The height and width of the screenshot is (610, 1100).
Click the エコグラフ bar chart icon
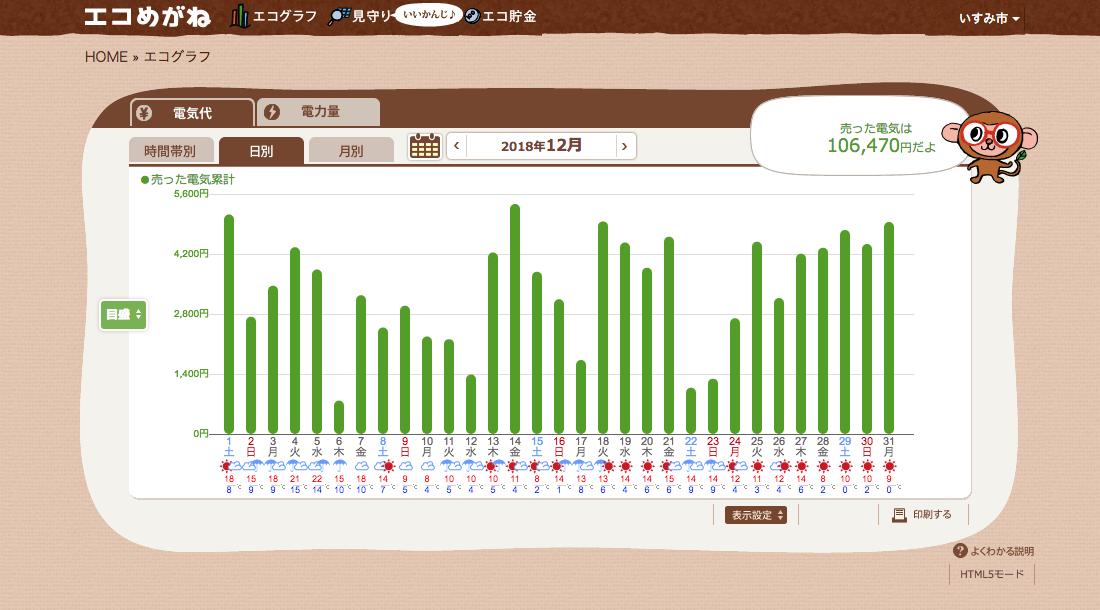pos(239,16)
